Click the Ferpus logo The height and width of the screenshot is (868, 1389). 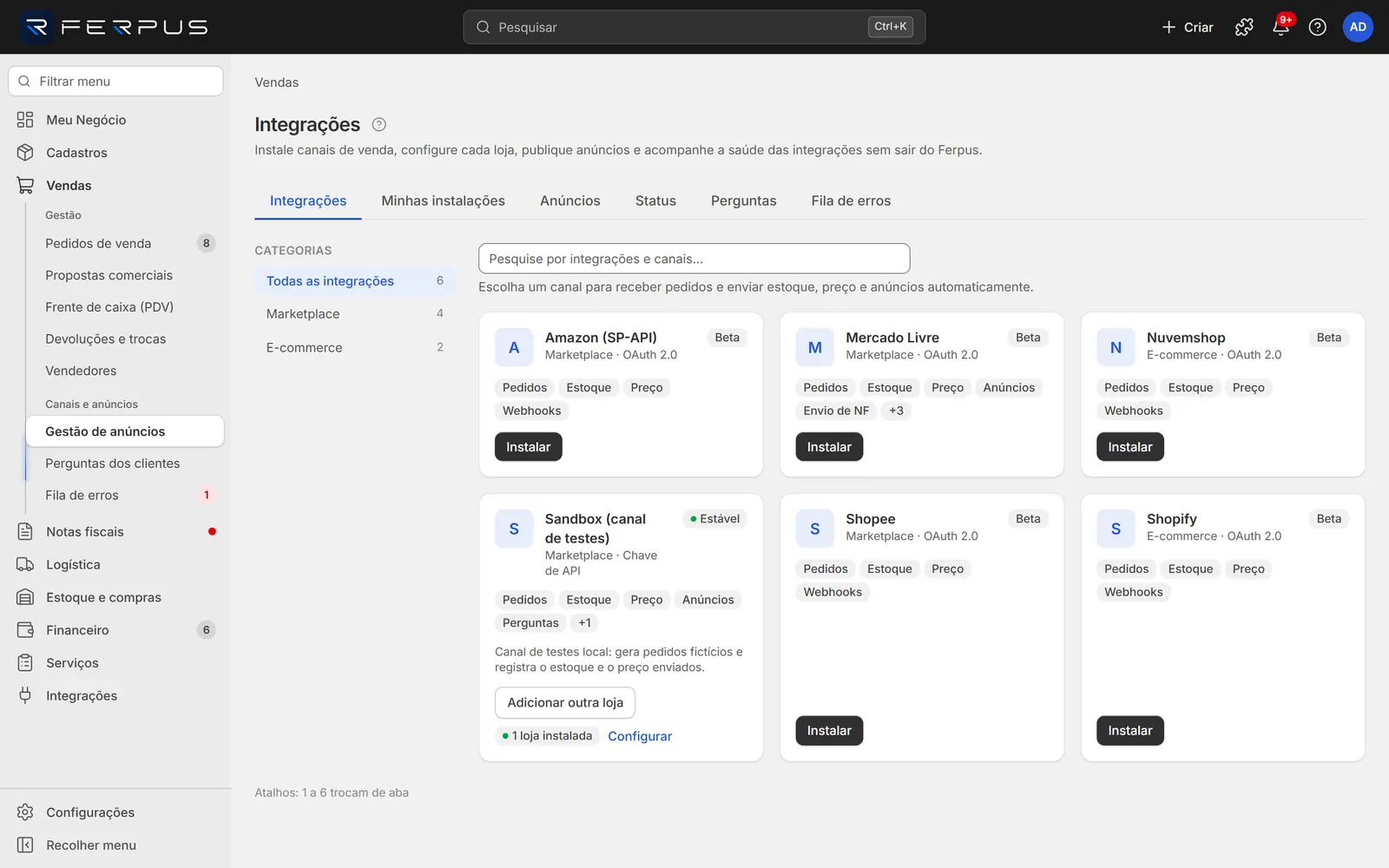pyautogui.click(x=115, y=27)
